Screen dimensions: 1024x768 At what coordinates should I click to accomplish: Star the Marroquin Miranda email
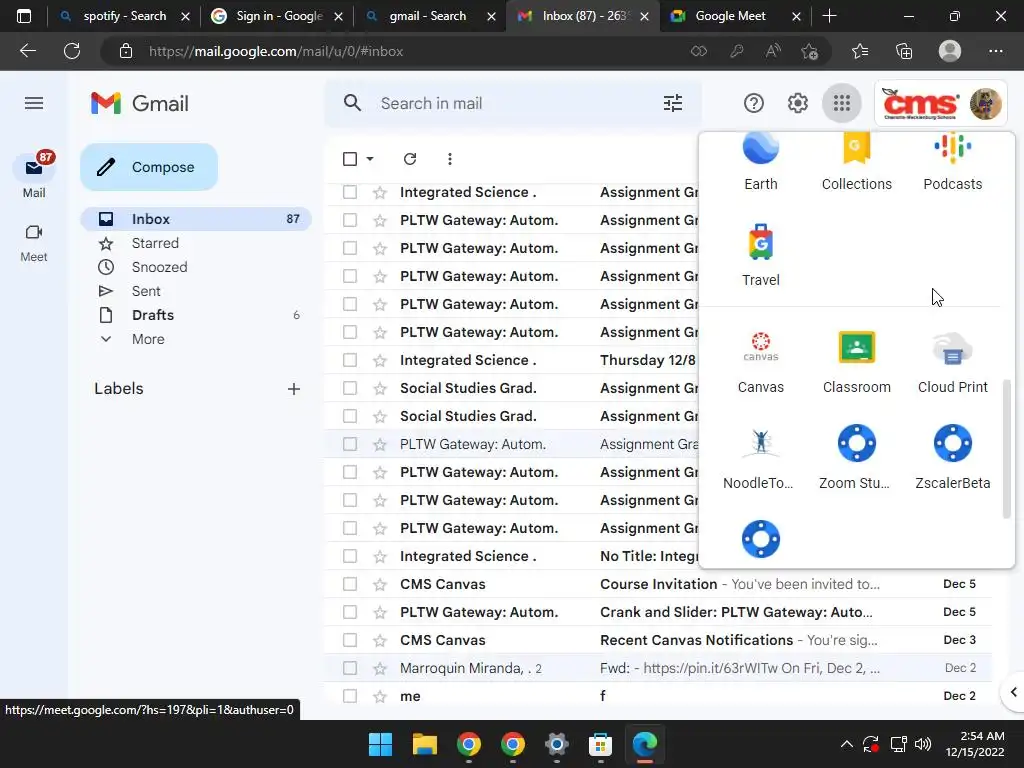tap(379, 669)
